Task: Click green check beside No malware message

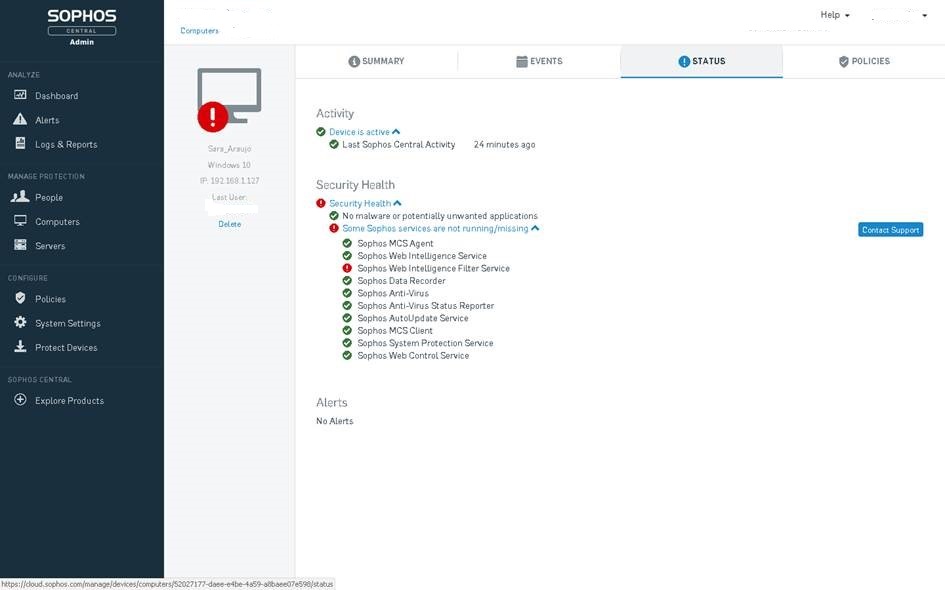Action: tap(334, 216)
